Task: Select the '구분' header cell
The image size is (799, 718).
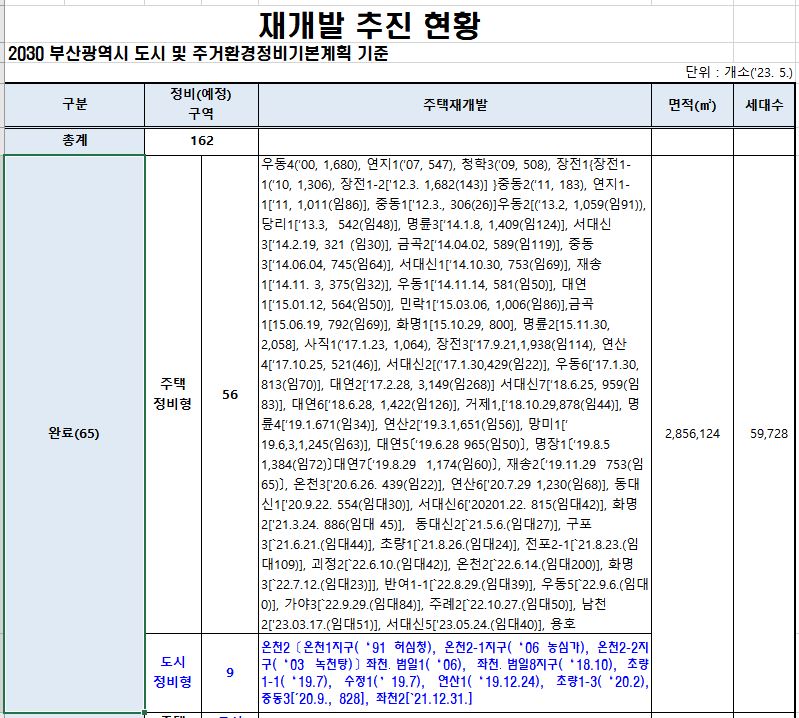Action: point(74,104)
